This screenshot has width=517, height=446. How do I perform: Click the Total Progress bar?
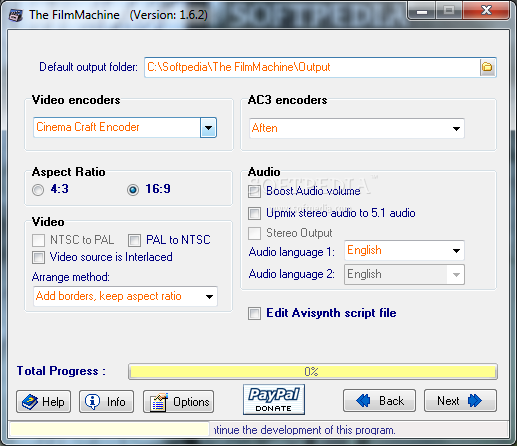click(x=313, y=372)
